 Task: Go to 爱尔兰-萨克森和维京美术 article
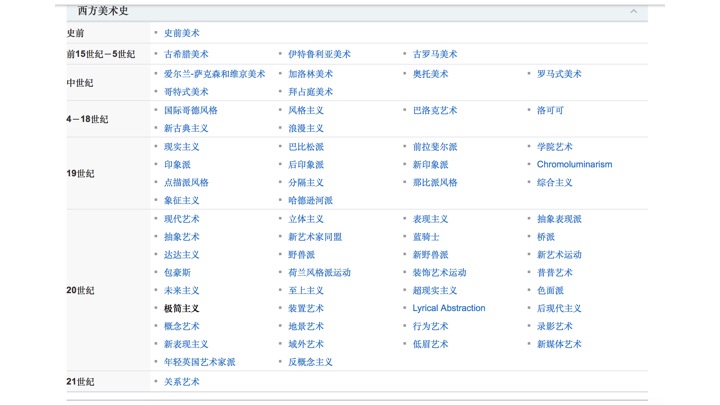pyautogui.click(x=214, y=74)
